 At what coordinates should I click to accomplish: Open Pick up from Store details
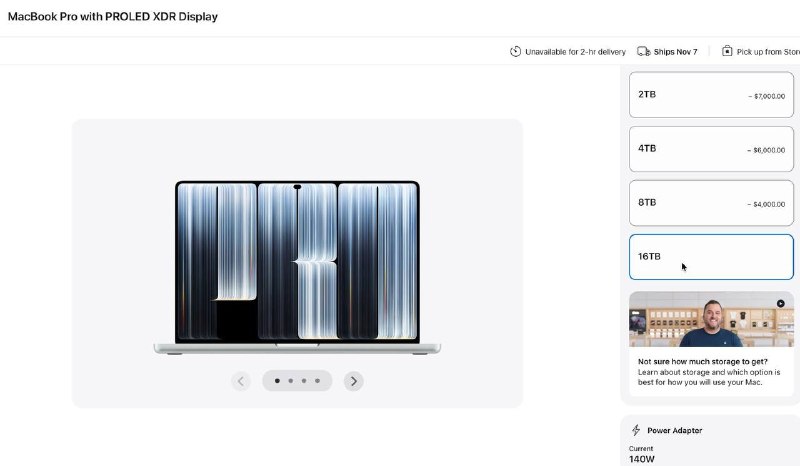pos(768,52)
